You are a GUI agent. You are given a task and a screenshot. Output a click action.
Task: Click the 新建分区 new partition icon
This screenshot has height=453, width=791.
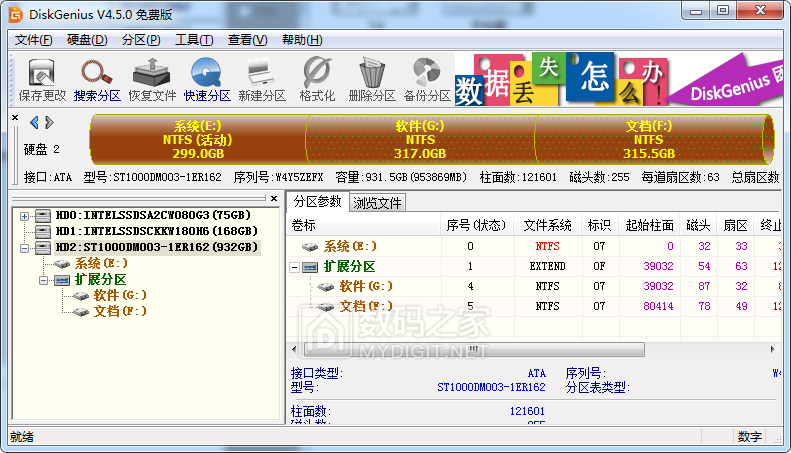coord(261,80)
